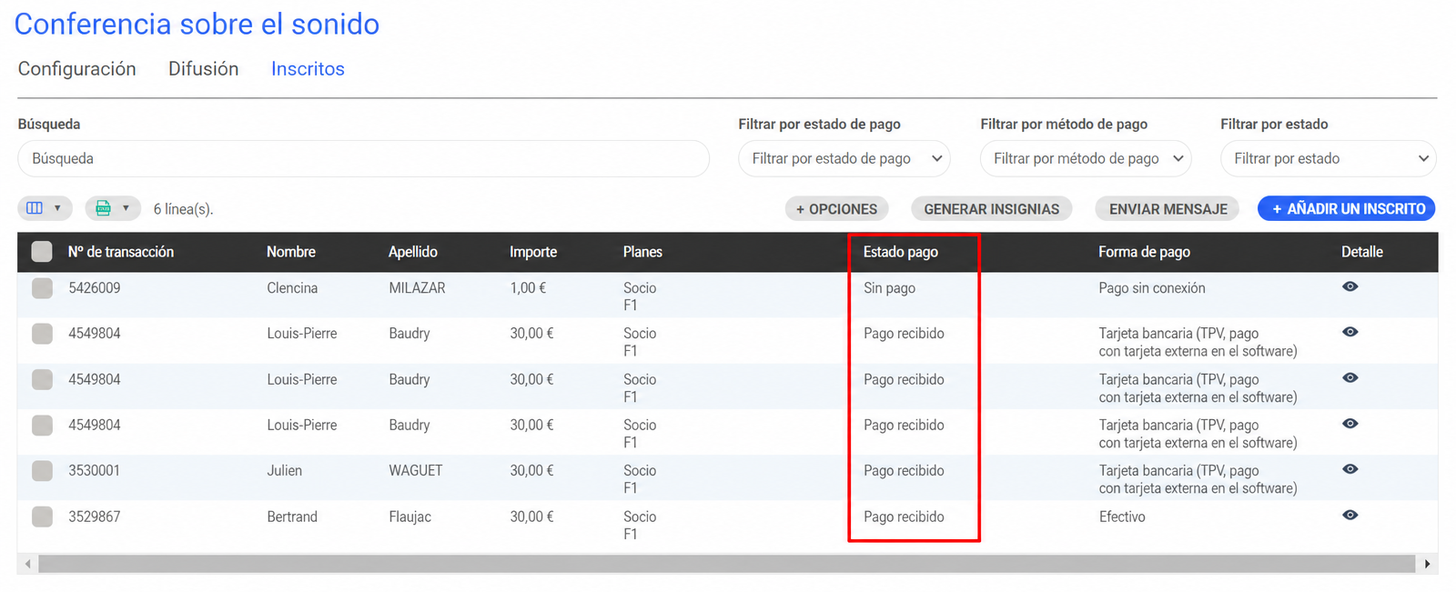Click the "Pago sin conexión" cell
Screen dimensions: 1456x592
1152,288
